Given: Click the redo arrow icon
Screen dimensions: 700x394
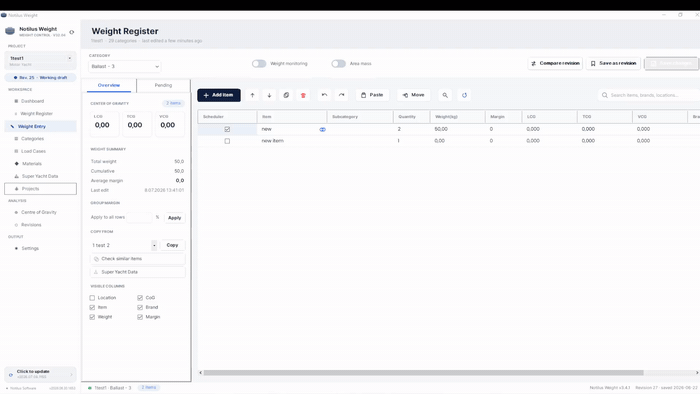Looking at the screenshot, I should pyautogui.click(x=342, y=95).
